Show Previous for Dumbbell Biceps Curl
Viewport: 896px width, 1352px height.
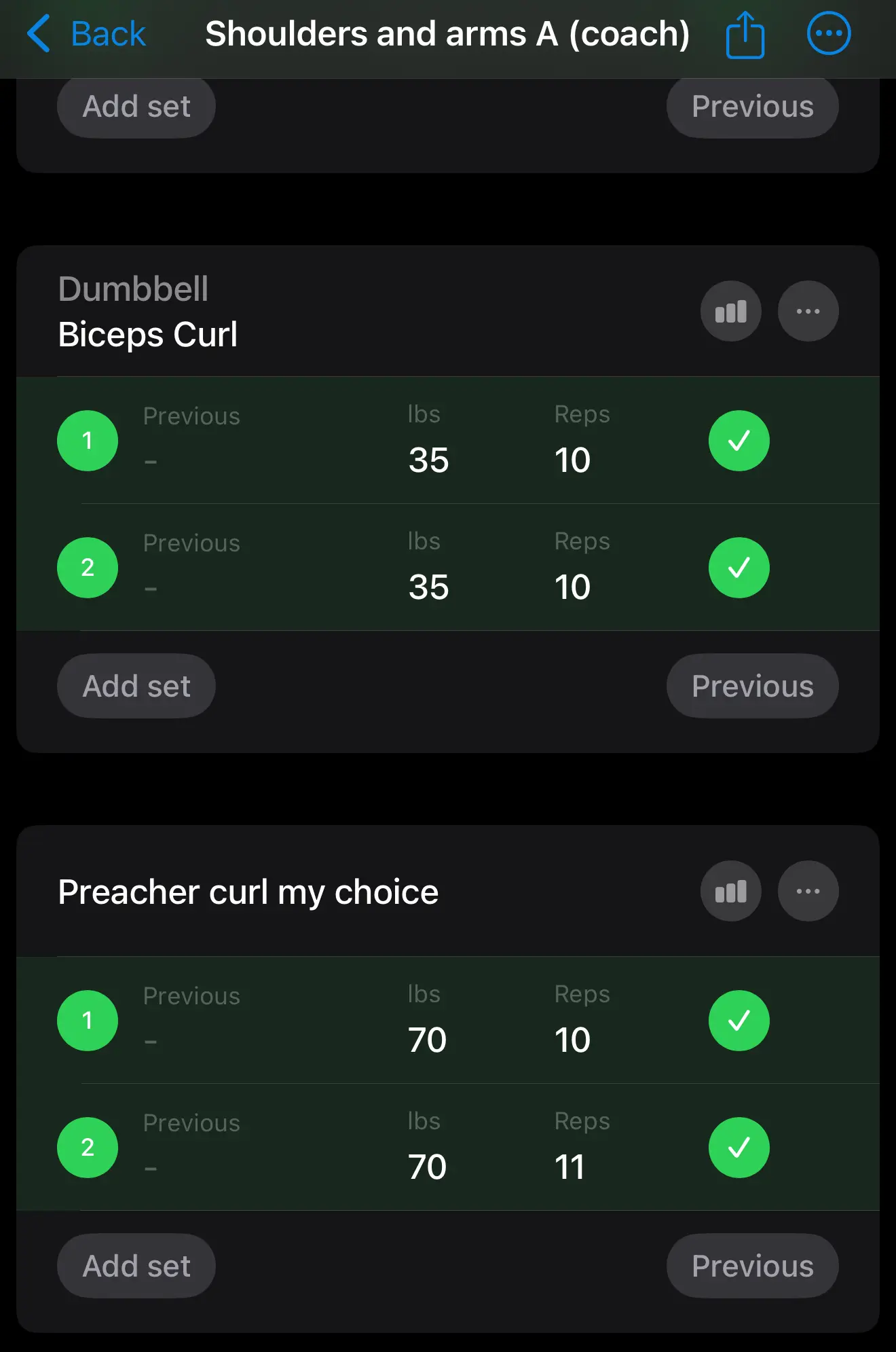click(x=752, y=687)
